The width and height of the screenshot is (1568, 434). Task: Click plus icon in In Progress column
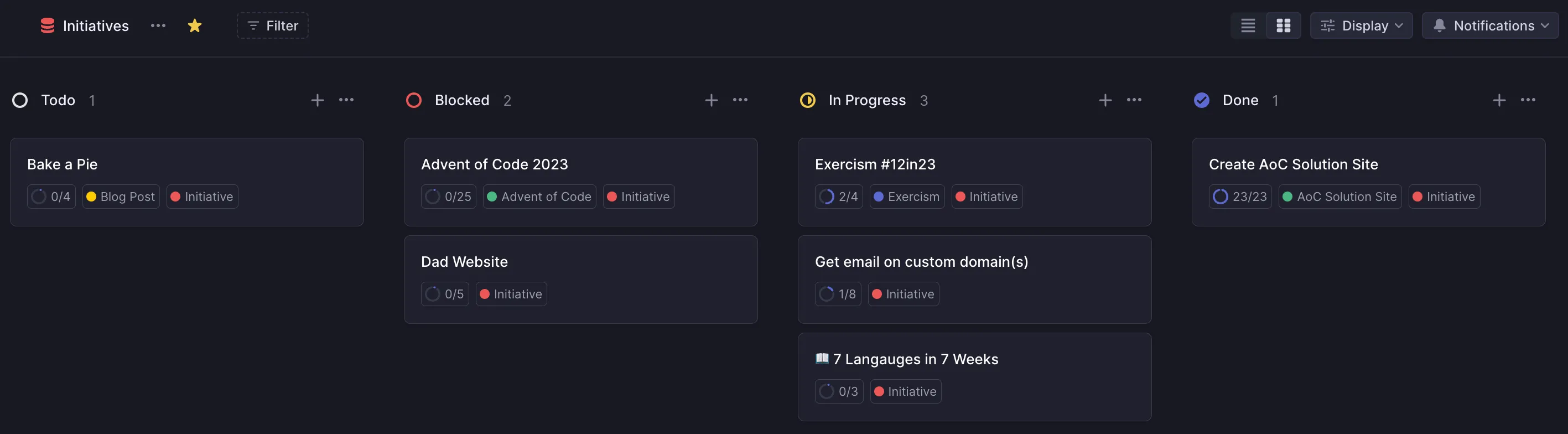(x=1105, y=100)
